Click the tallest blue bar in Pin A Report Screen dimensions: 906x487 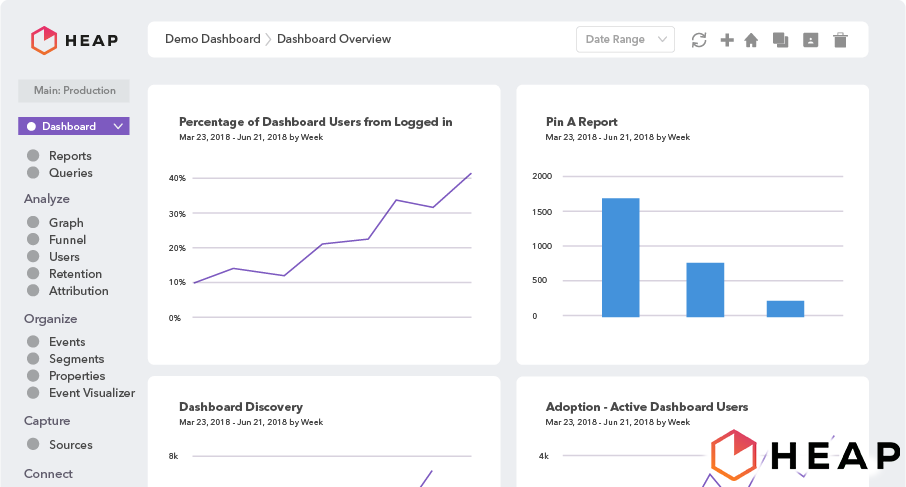[x=620, y=257]
